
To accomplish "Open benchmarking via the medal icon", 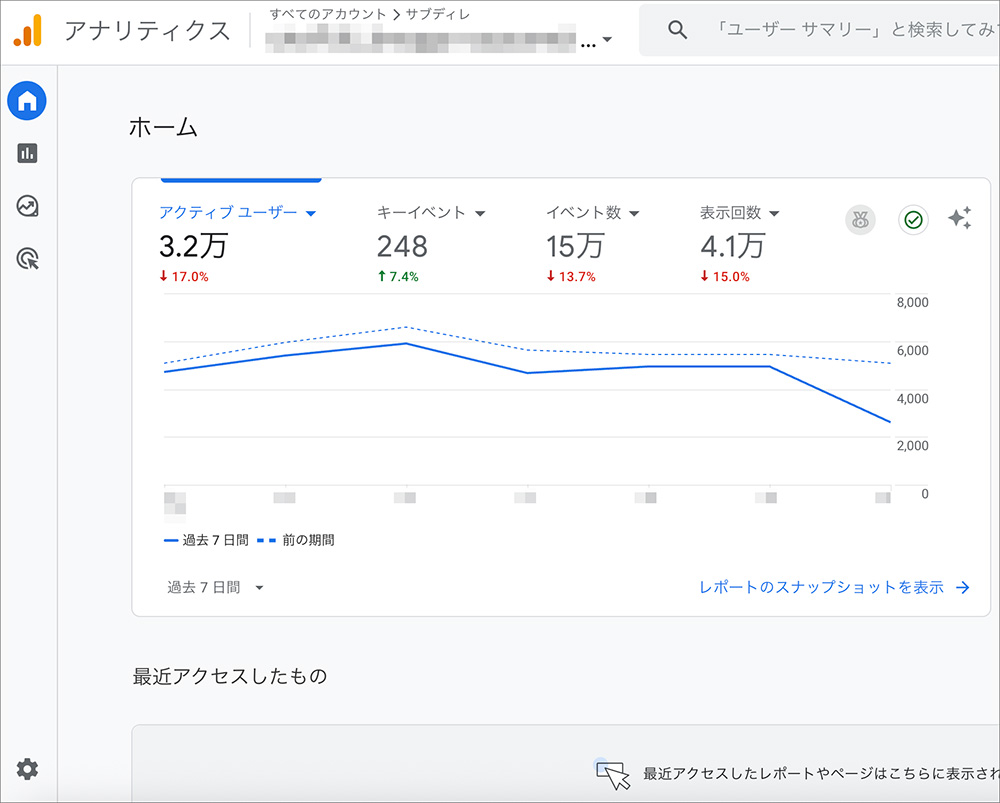I will (x=860, y=219).
